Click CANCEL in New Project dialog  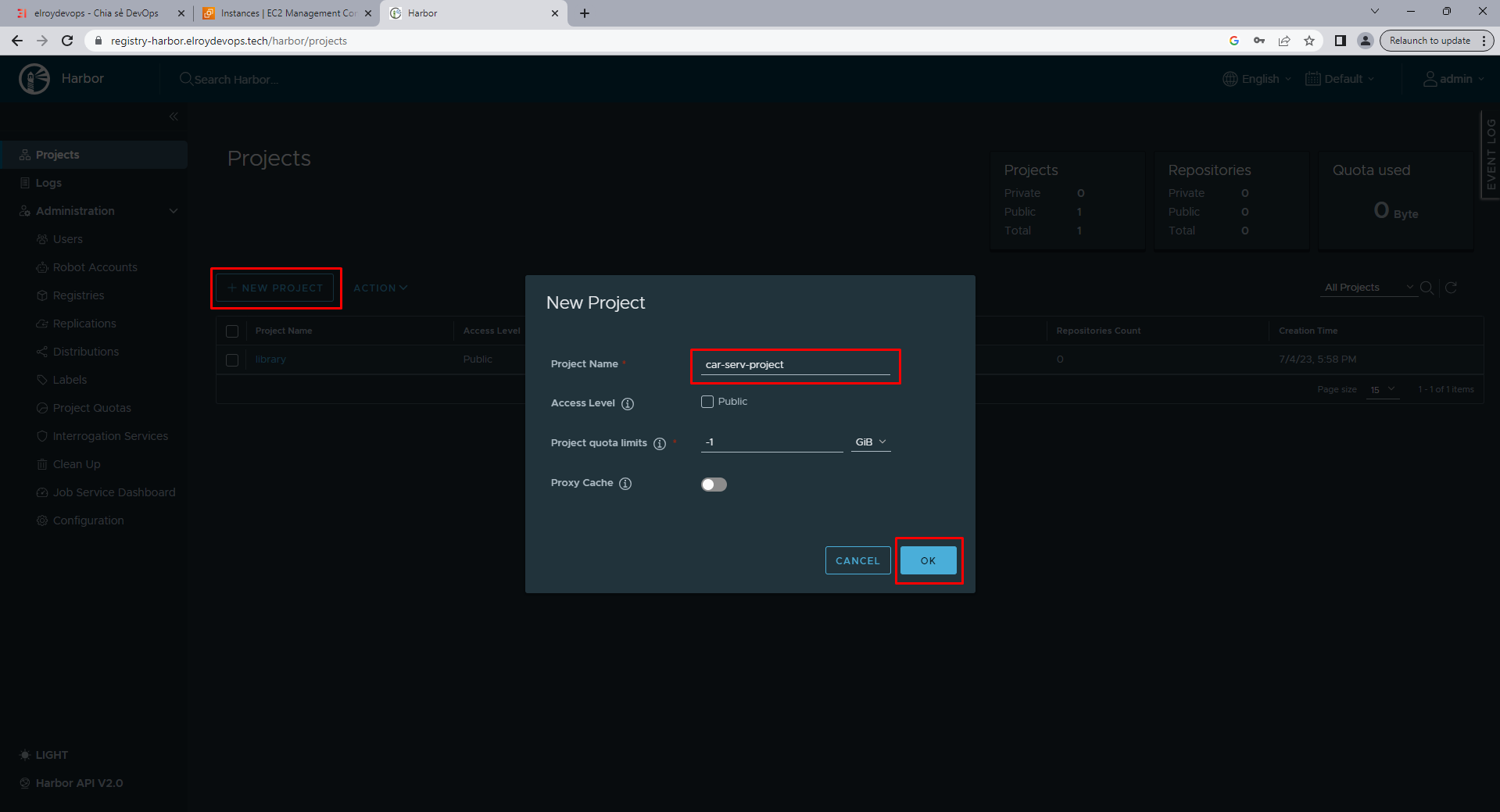pos(857,560)
